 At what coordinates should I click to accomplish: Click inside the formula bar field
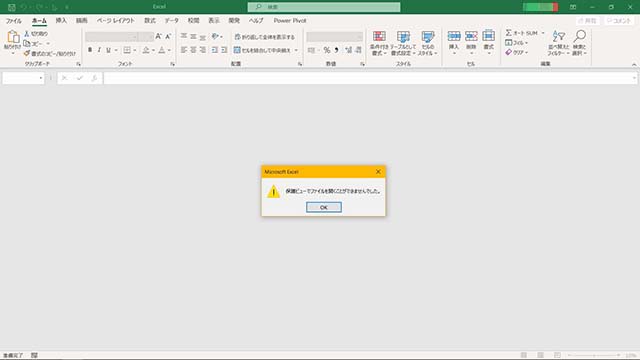pos(370,78)
